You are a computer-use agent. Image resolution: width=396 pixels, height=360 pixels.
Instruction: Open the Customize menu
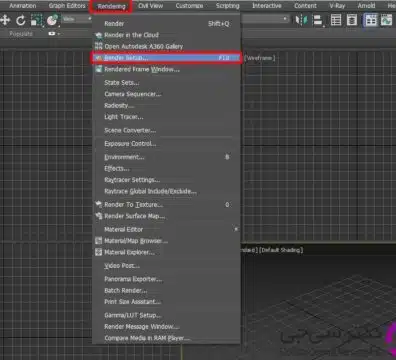189,6
